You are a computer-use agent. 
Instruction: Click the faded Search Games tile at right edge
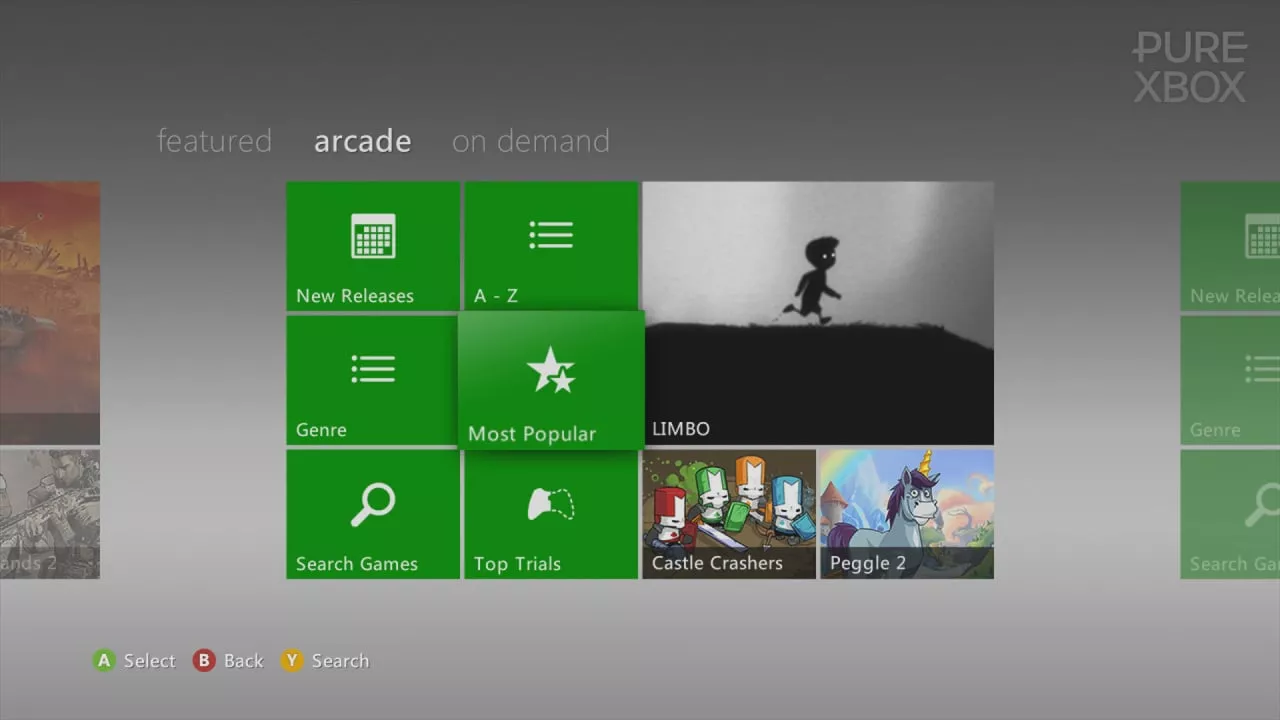[1230, 513]
